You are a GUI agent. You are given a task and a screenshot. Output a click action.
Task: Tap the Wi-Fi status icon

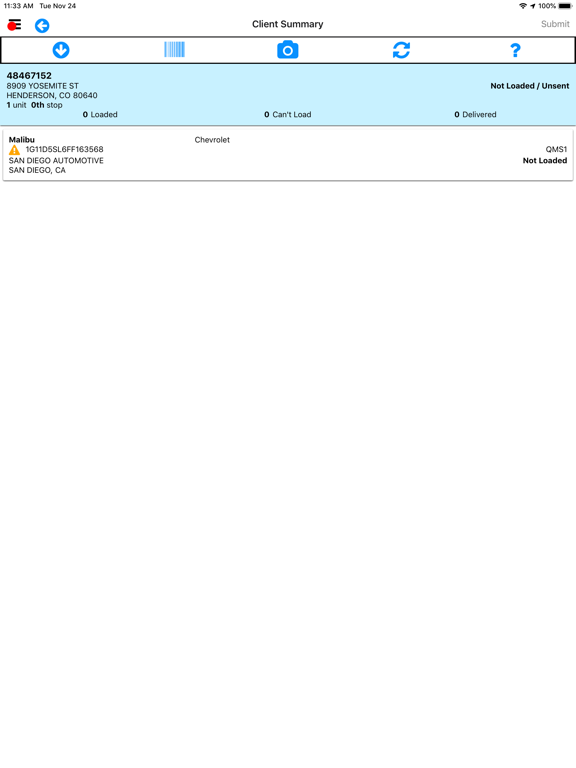[523, 6]
